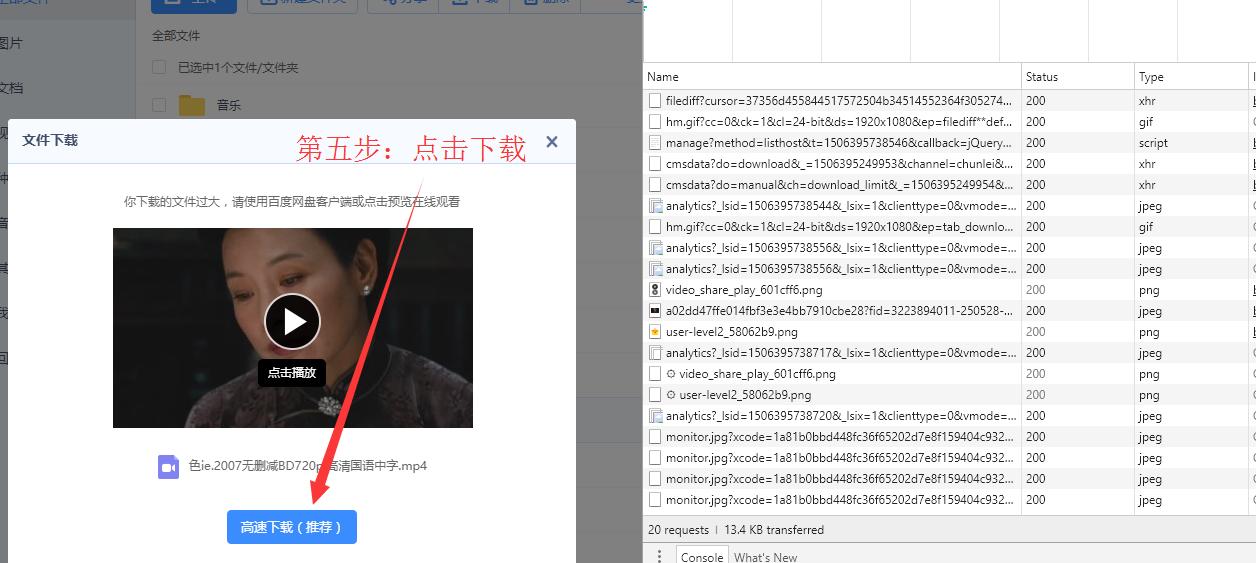Click the 200 status of the cmsdata?do=manual row
The width and height of the screenshot is (1256, 563).
(x=1035, y=185)
